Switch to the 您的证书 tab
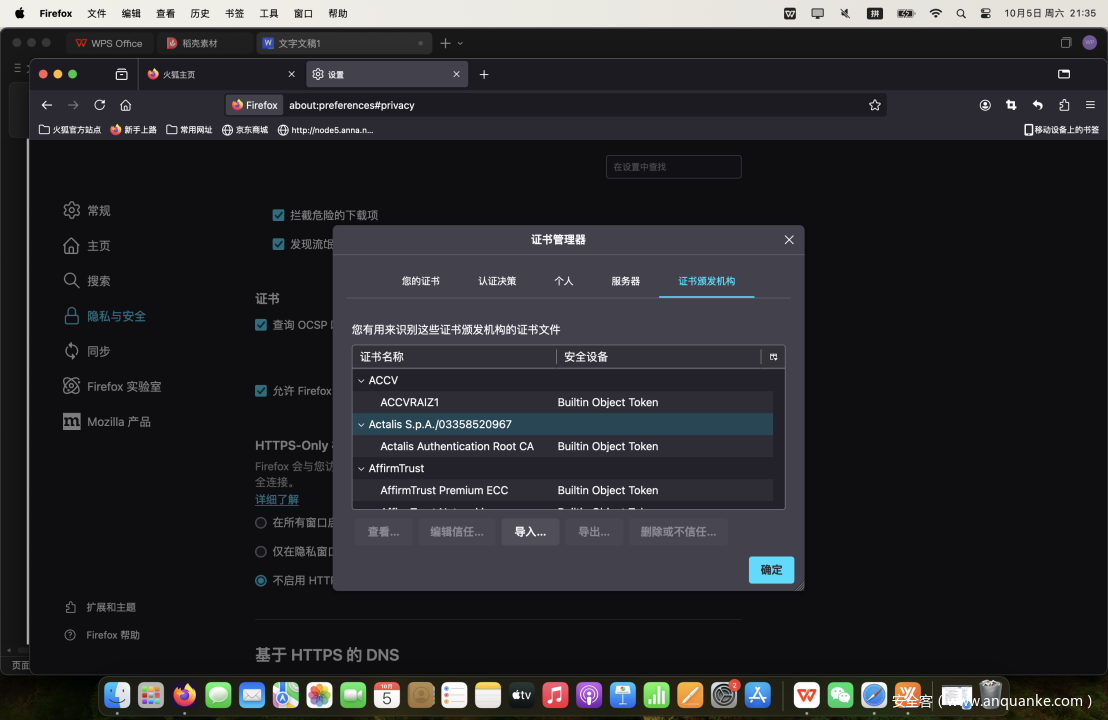Screen dimensions: 1108x720 420,281
